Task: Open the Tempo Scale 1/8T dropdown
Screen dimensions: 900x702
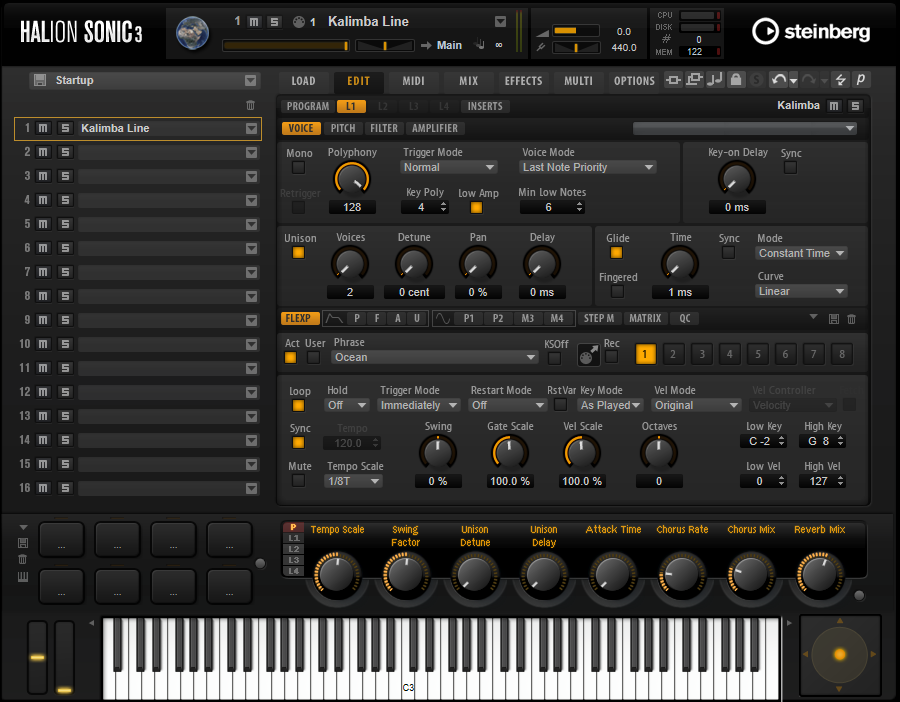Action: click(x=354, y=481)
